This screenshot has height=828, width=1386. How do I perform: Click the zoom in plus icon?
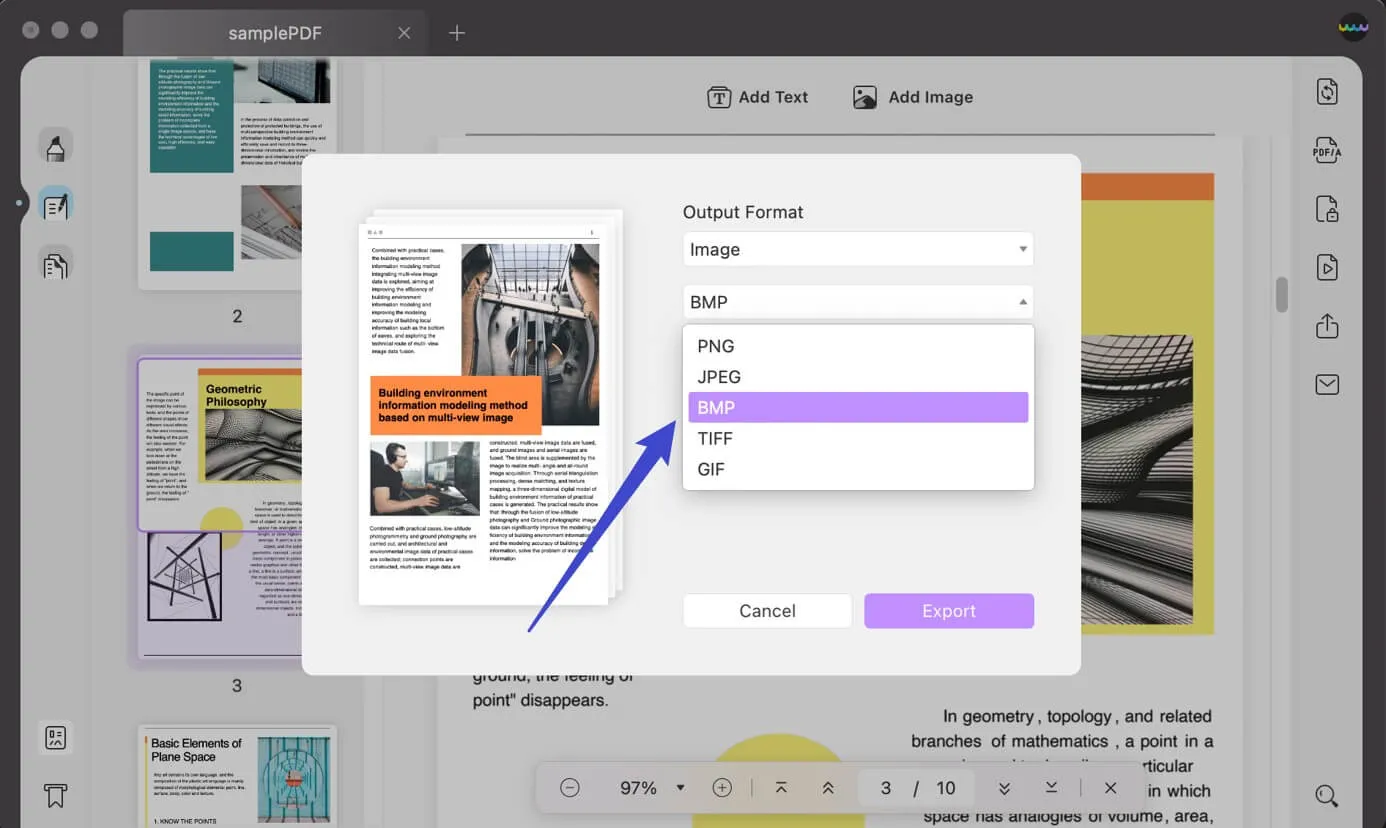tap(722, 788)
